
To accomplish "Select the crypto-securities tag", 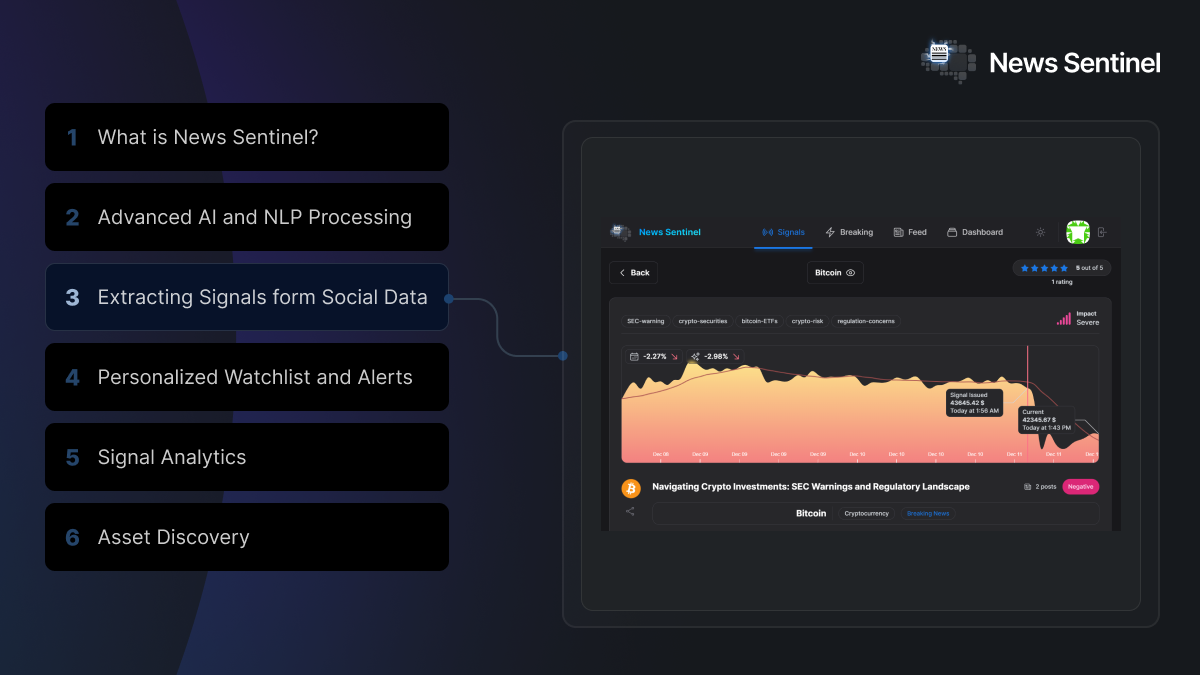I will point(702,321).
